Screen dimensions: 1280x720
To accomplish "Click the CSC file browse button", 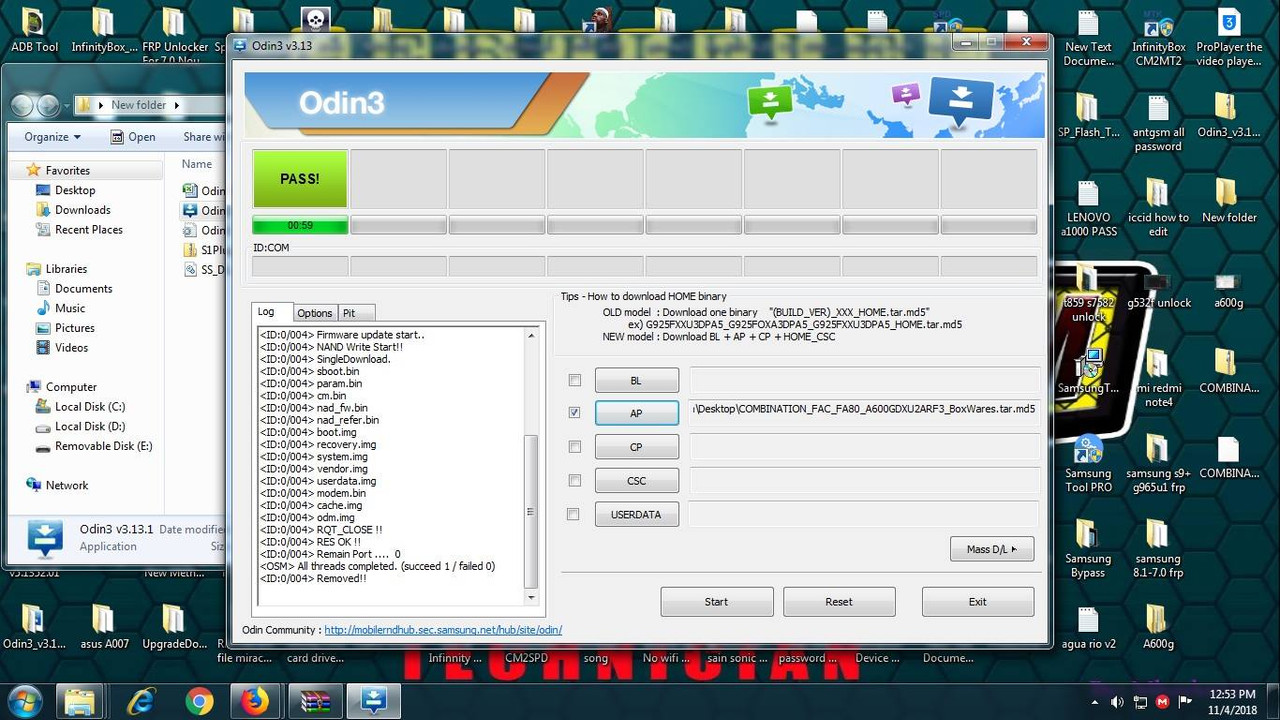I will (637, 481).
